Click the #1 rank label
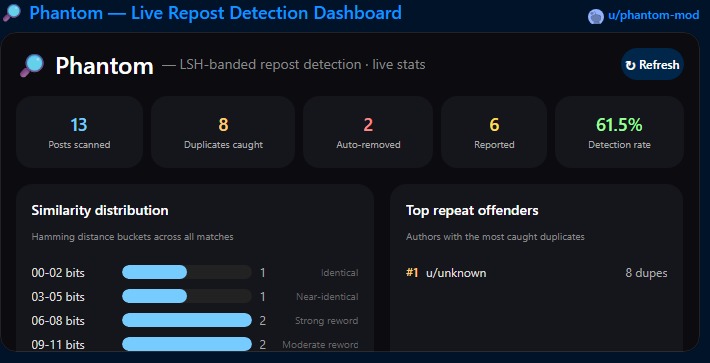 pyautogui.click(x=412, y=273)
